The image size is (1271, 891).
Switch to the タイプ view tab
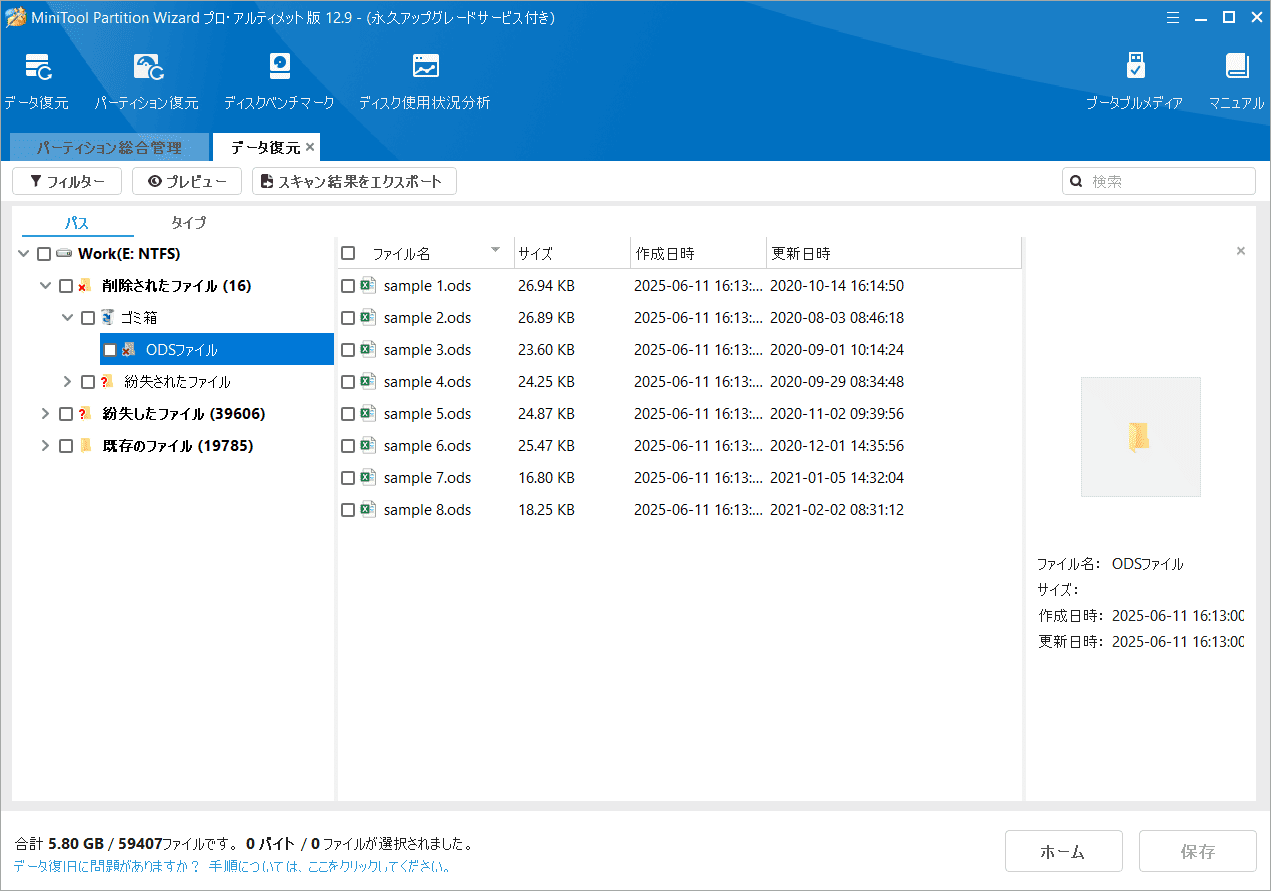click(188, 223)
